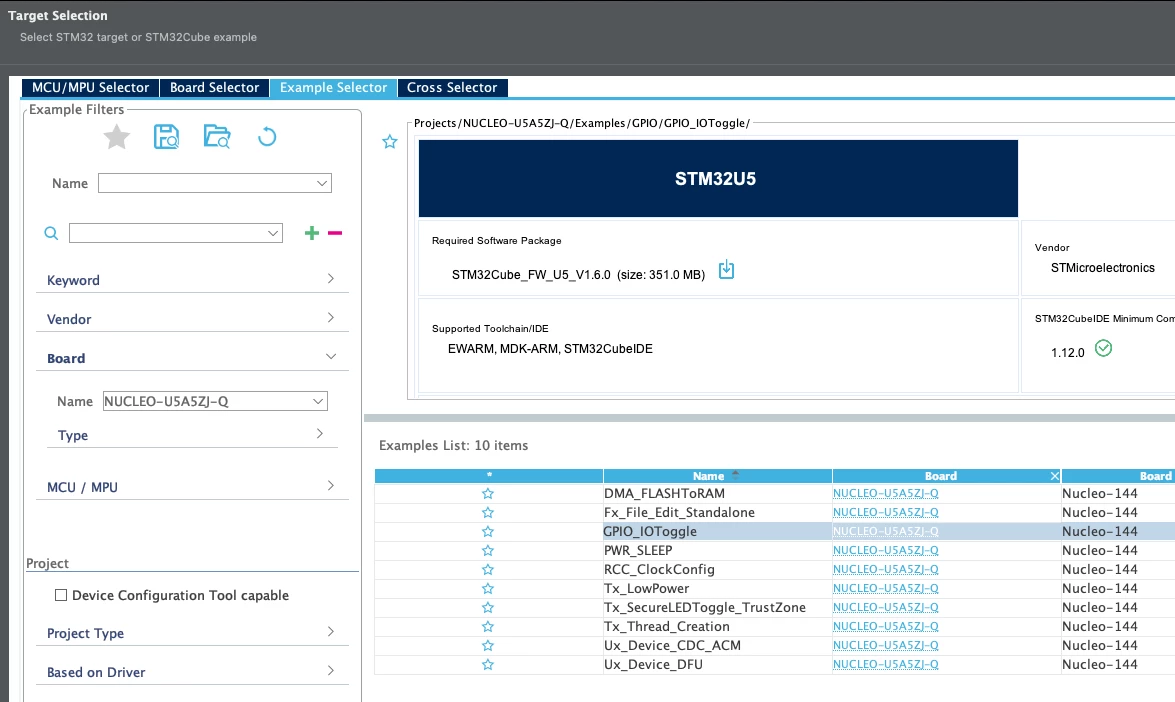Expand the Project Type filter section
Image resolution: width=1175 pixels, height=702 pixels.
point(192,632)
